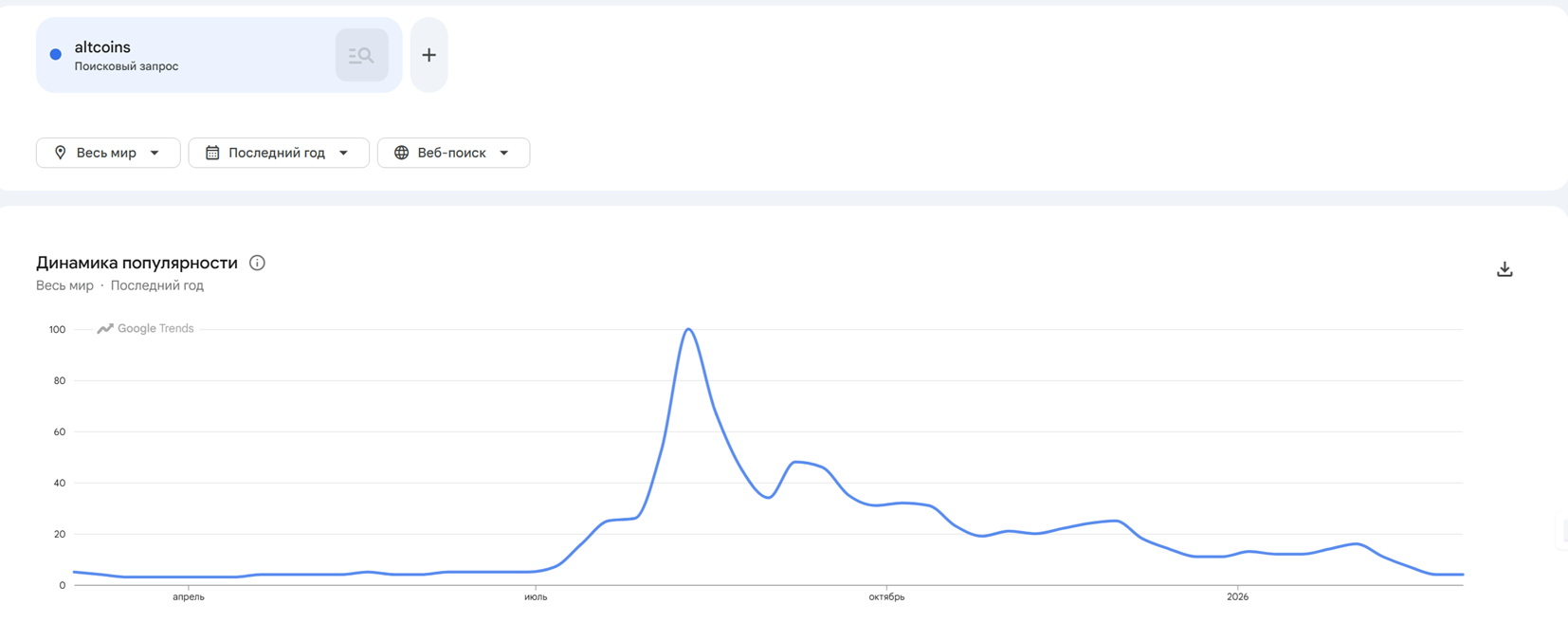This screenshot has width=1568, height=641.
Task: Click the Динамика популярности chart title
Action: pos(137,263)
